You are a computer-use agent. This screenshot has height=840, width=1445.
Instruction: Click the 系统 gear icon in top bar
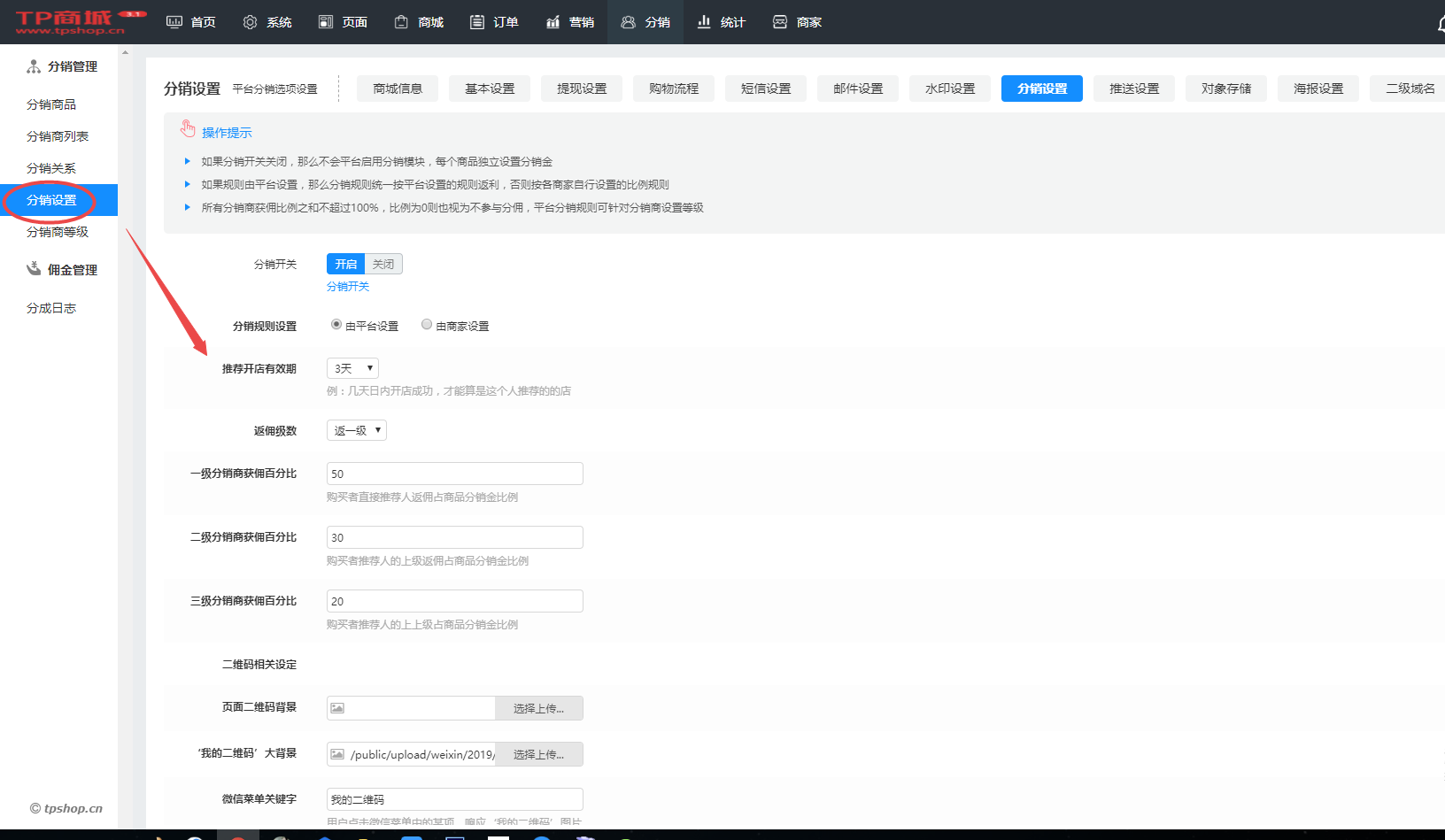(250, 22)
